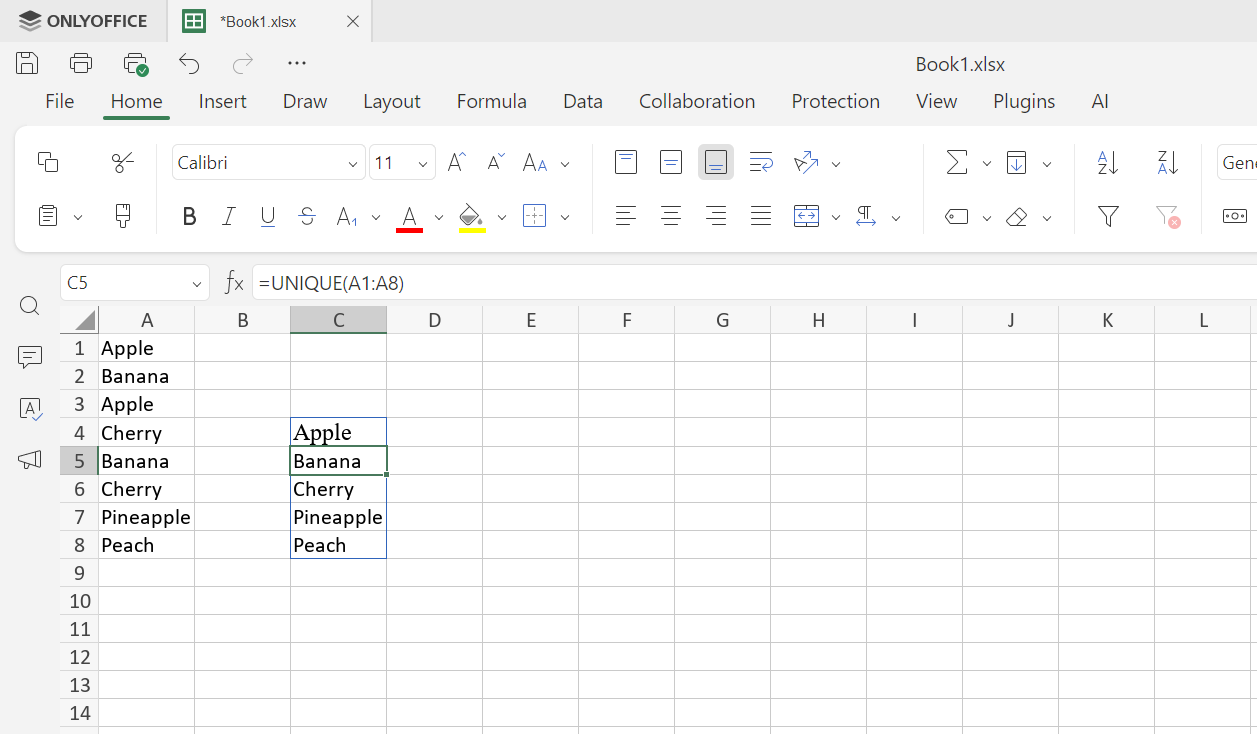Click the Save icon in the quick toolbar
This screenshot has height=734, width=1257.
(x=27, y=64)
